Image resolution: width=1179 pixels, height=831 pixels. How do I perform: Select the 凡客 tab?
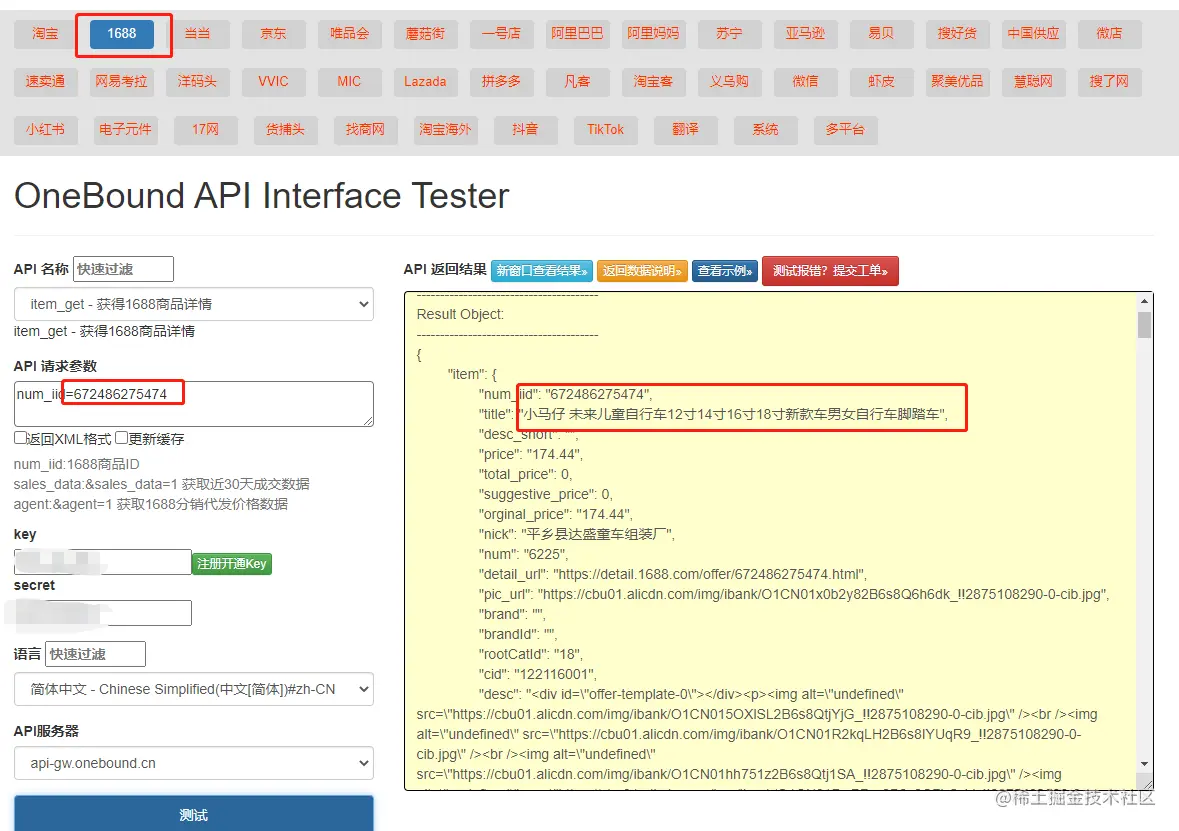[577, 82]
